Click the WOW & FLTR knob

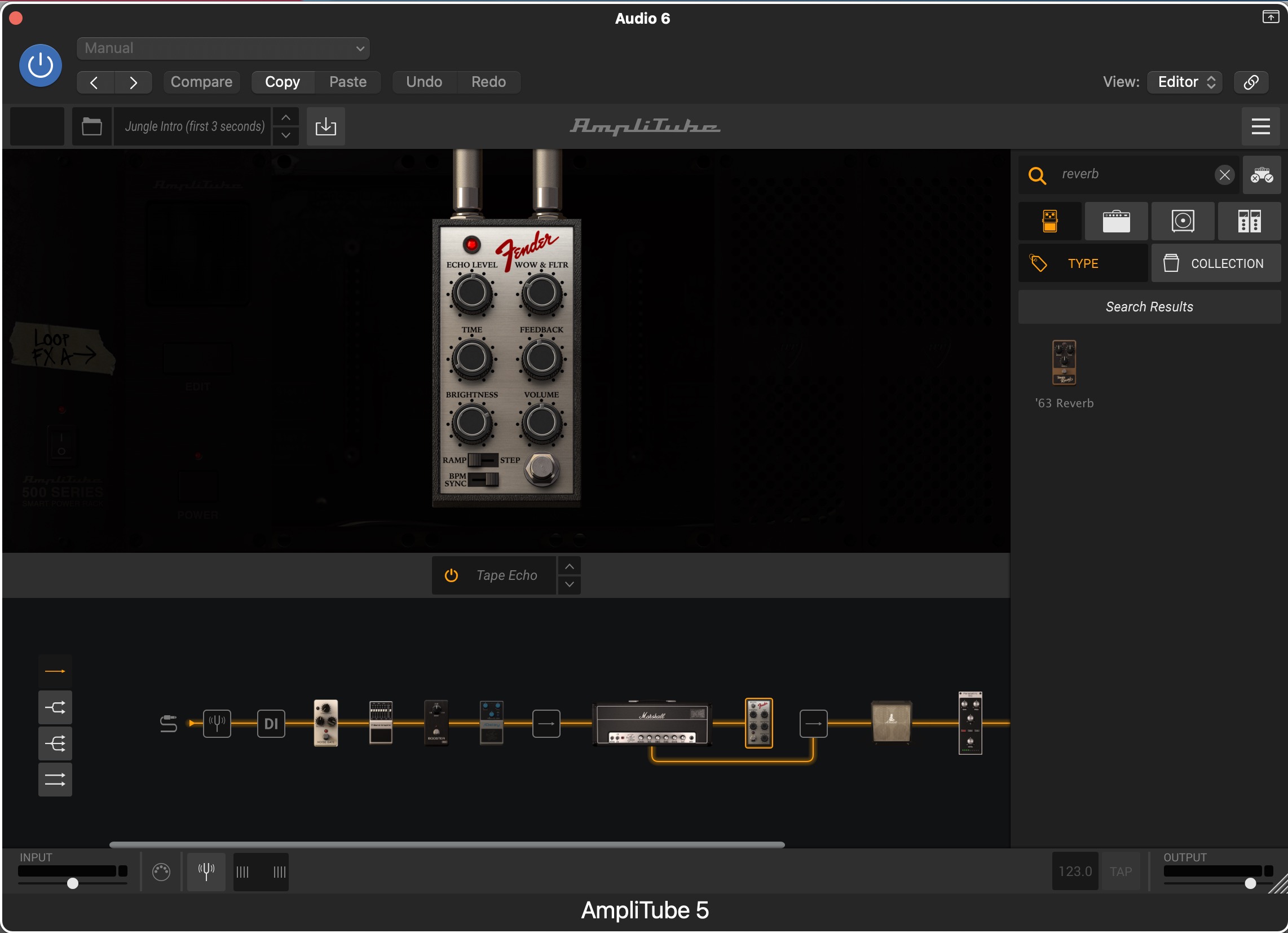pyautogui.click(x=541, y=294)
